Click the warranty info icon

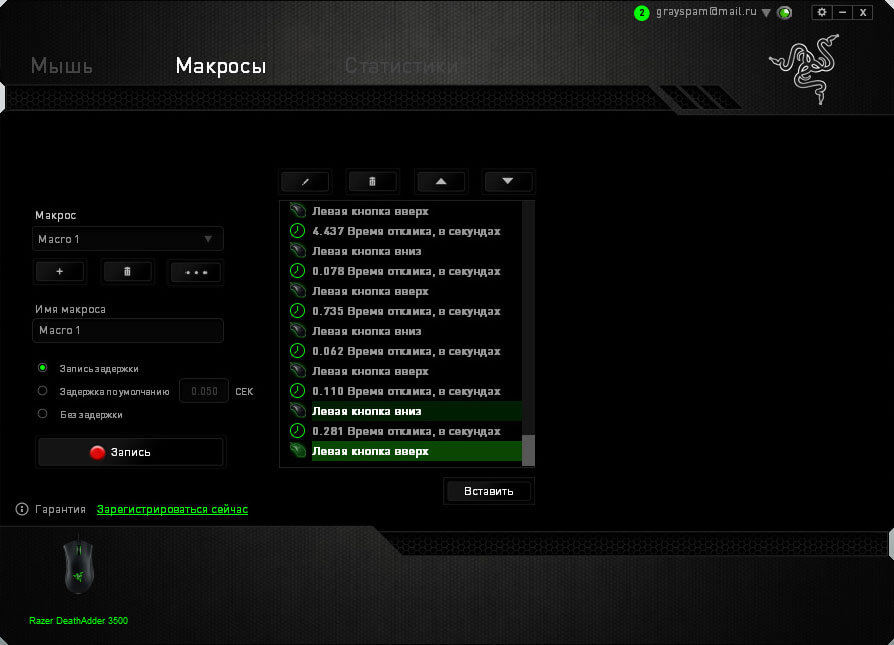pos(22,509)
